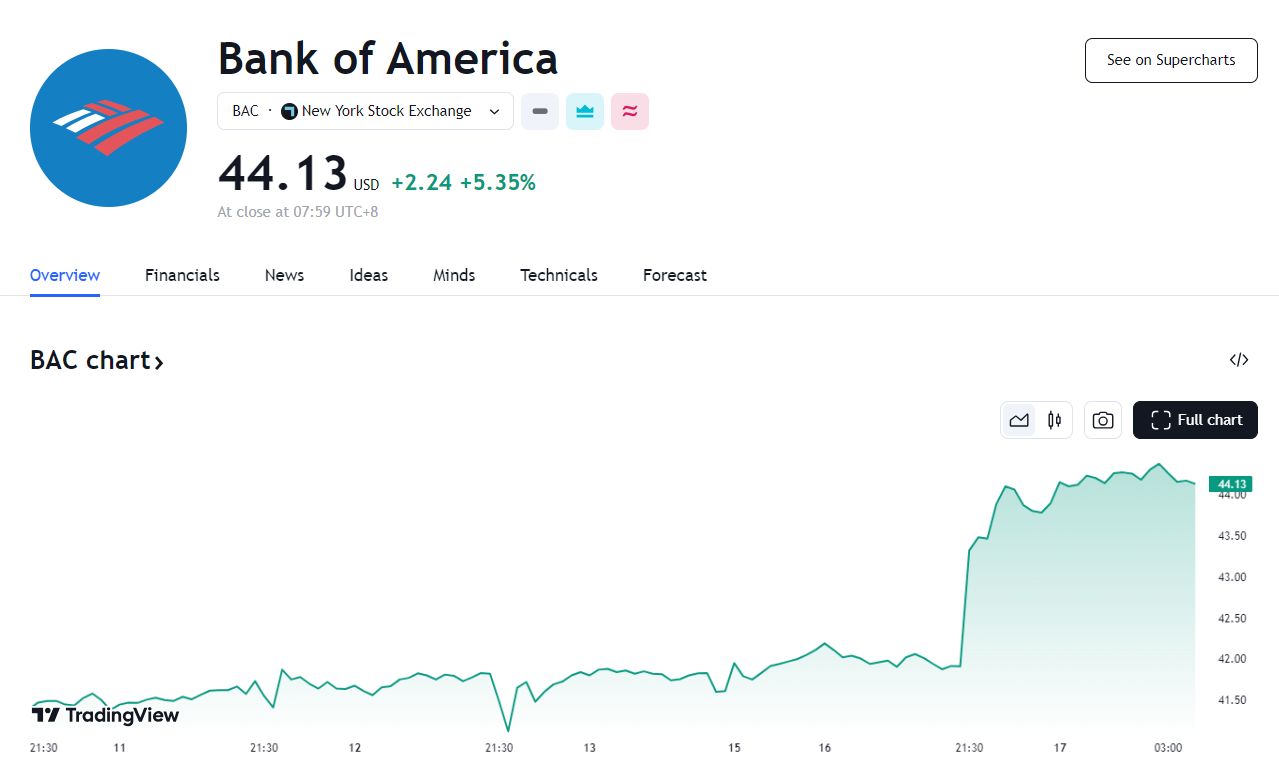Expand the BAC chart heading arrow
Image resolution: width=1279 pixels, height=773 pixels.
point(158,362)
